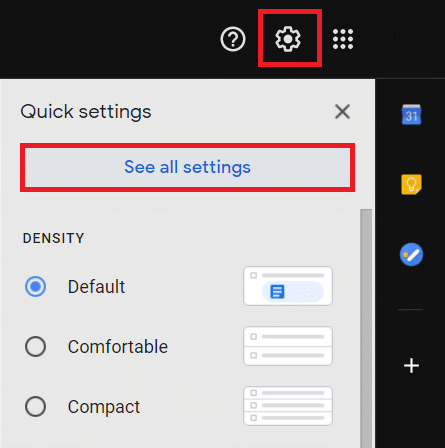The width and height of the screenshot is (445, 448).
Task: Open Google Keep lightbulb icon
Action: click(x=411, y=184)
